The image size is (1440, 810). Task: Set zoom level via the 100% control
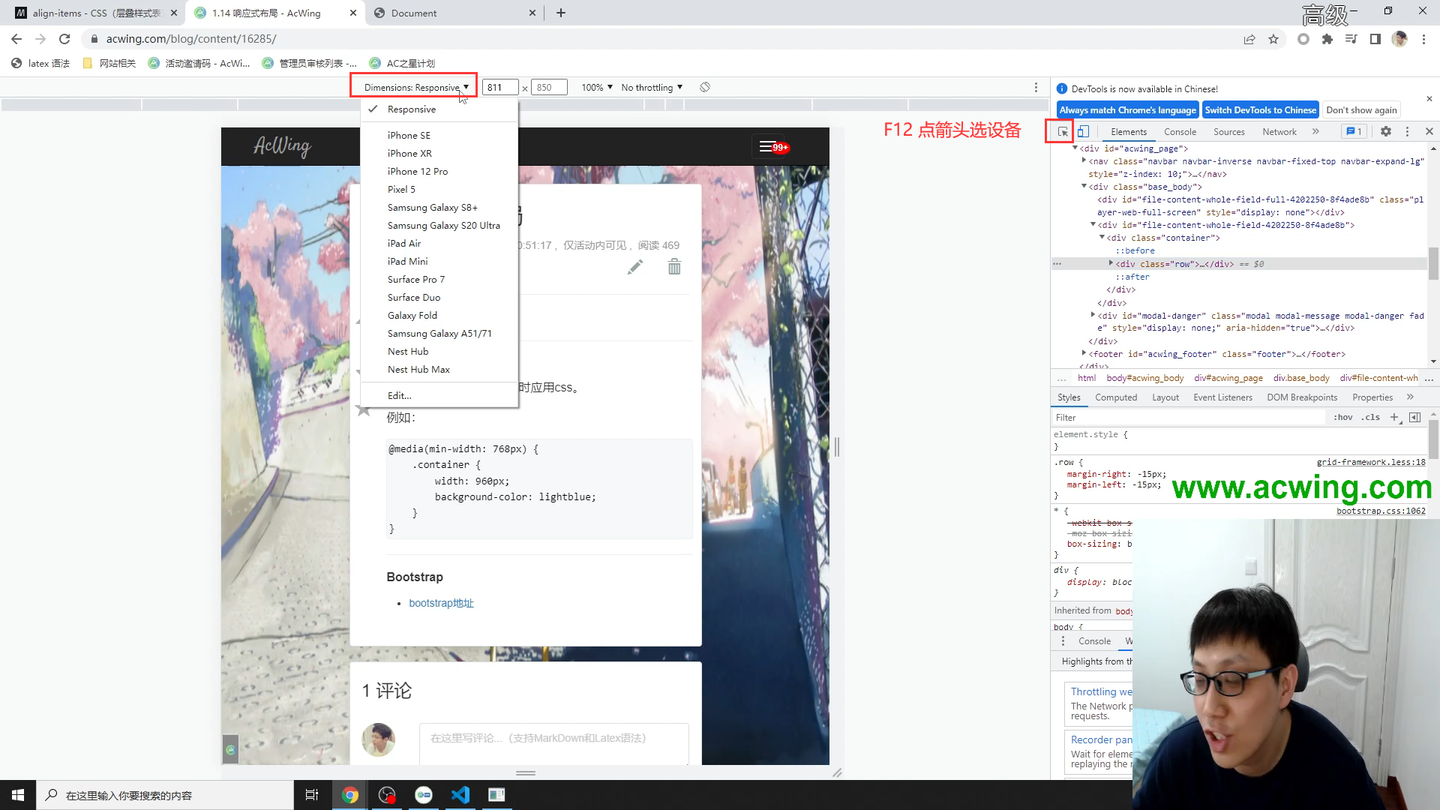click(x=596, y=87)
